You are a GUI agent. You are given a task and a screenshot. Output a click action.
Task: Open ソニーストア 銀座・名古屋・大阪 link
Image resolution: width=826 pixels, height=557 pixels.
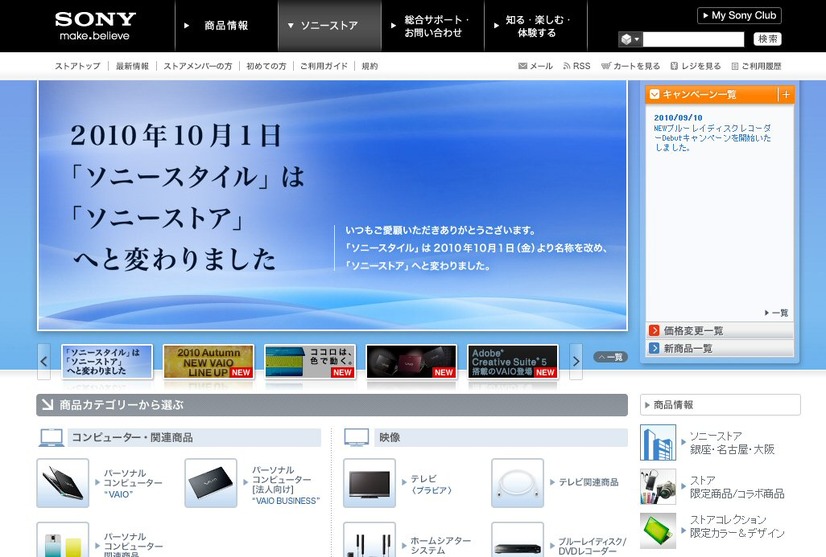(x=732, y=443)
